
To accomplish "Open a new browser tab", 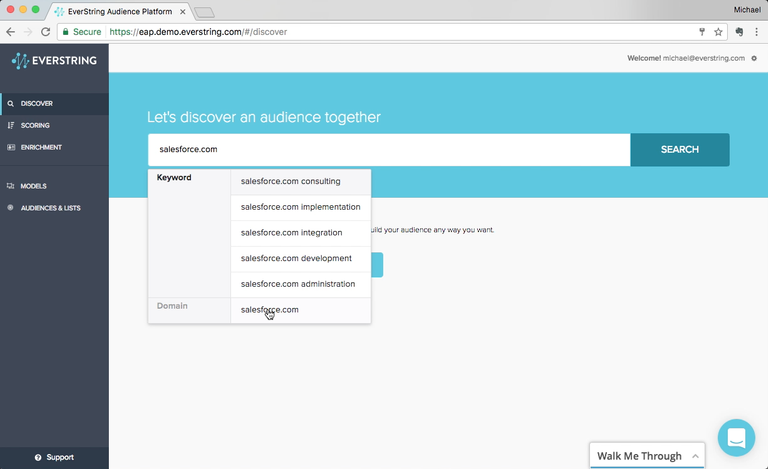I will [x=204, y=12].
